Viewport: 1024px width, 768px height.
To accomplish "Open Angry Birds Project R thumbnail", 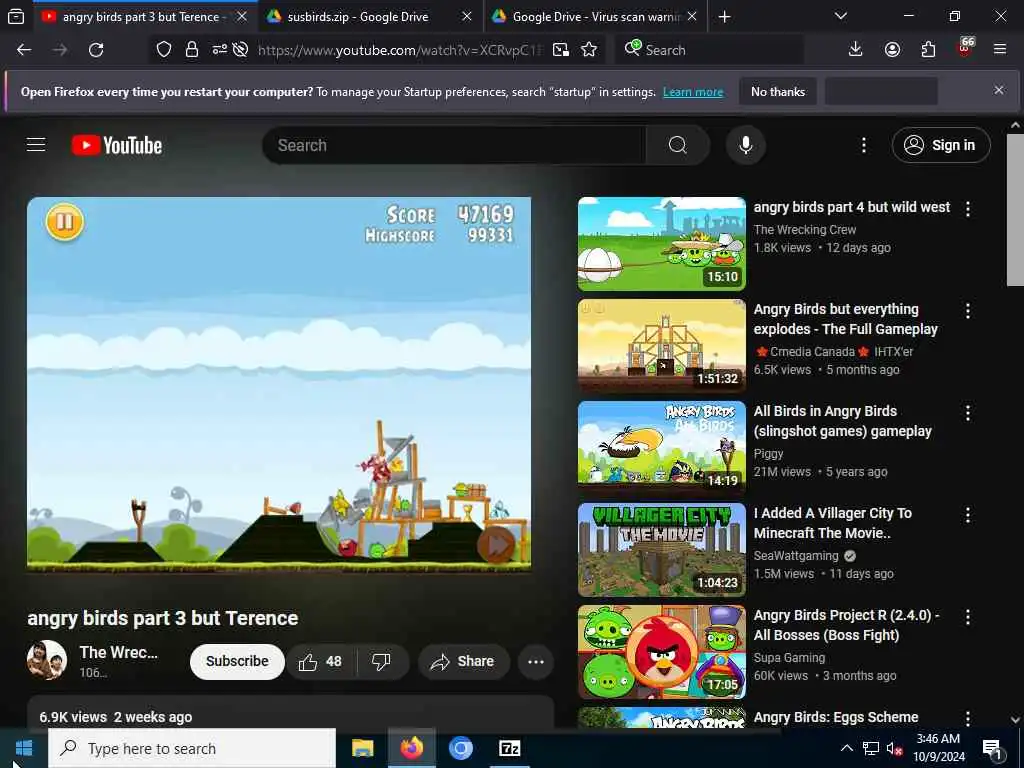I will tap(662, 652).
